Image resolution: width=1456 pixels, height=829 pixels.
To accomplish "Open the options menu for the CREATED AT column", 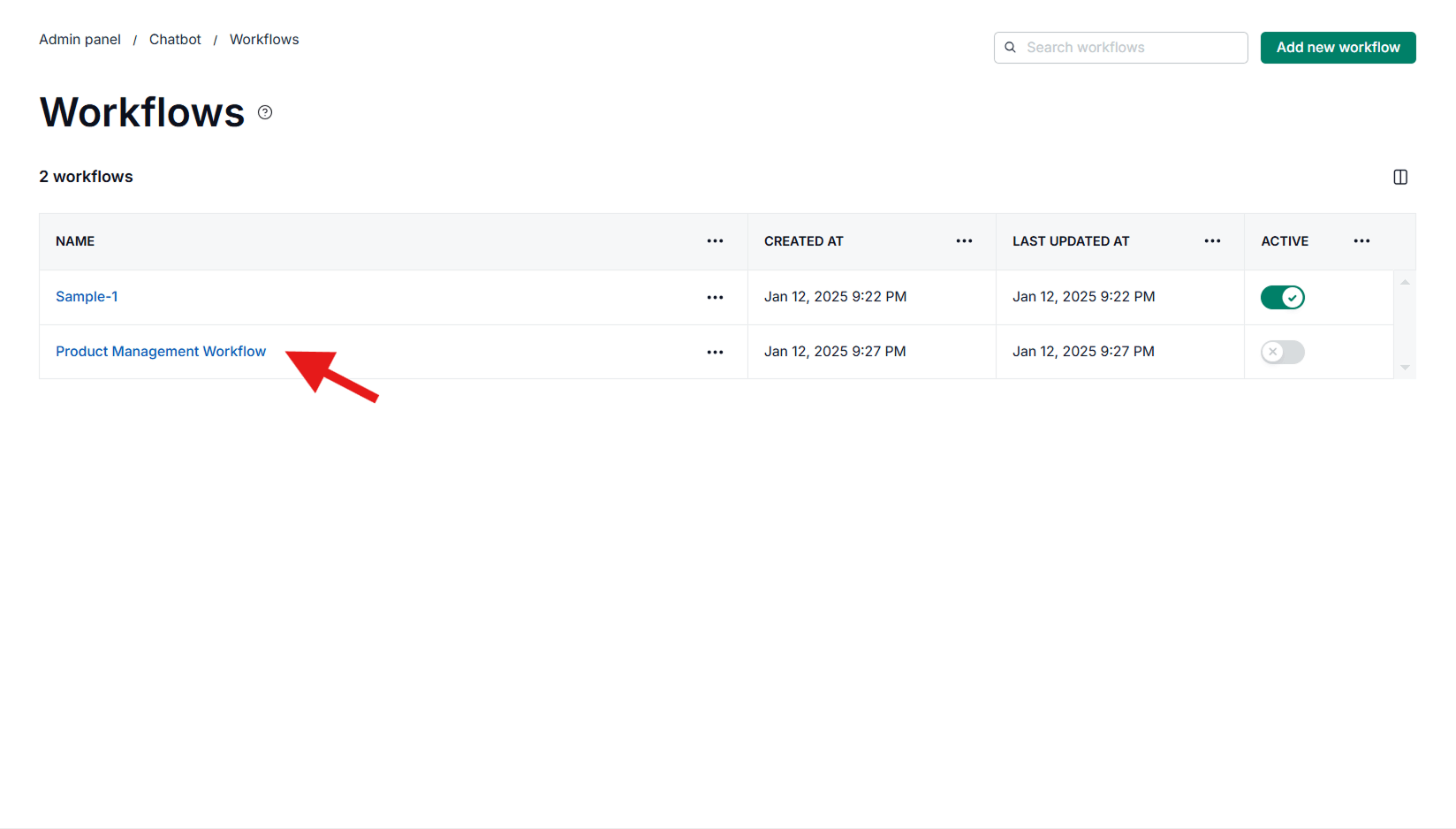I will (964, 241).
